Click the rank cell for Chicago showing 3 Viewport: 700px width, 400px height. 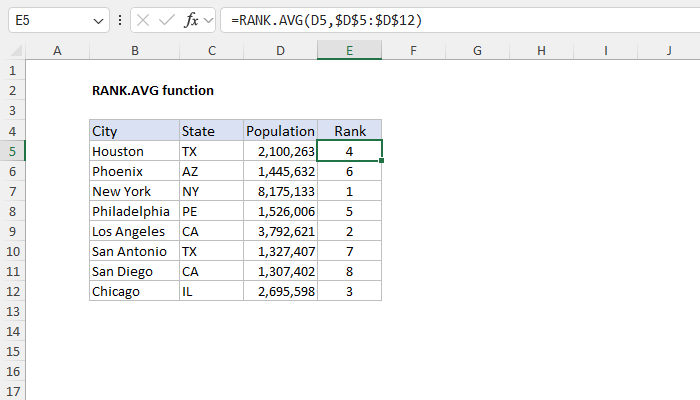click(x=349, y=292)
